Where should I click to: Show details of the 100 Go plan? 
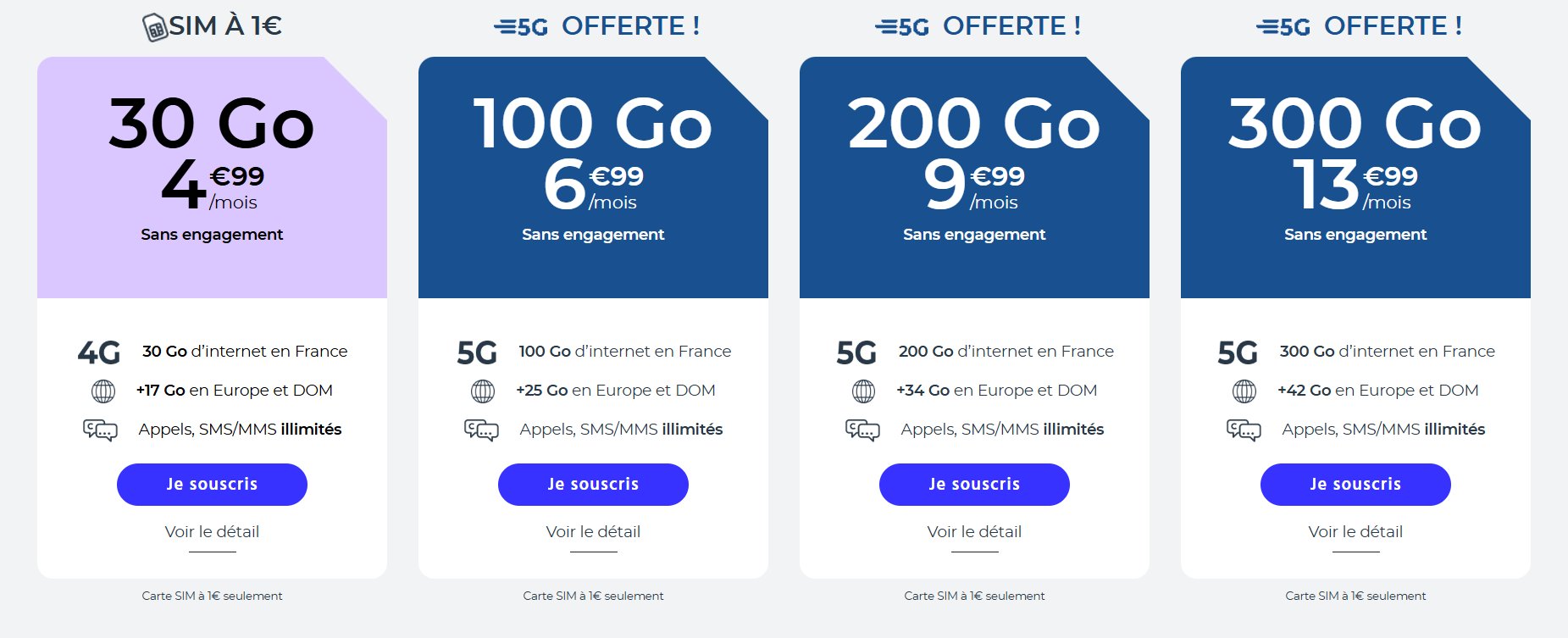[593, 532]
